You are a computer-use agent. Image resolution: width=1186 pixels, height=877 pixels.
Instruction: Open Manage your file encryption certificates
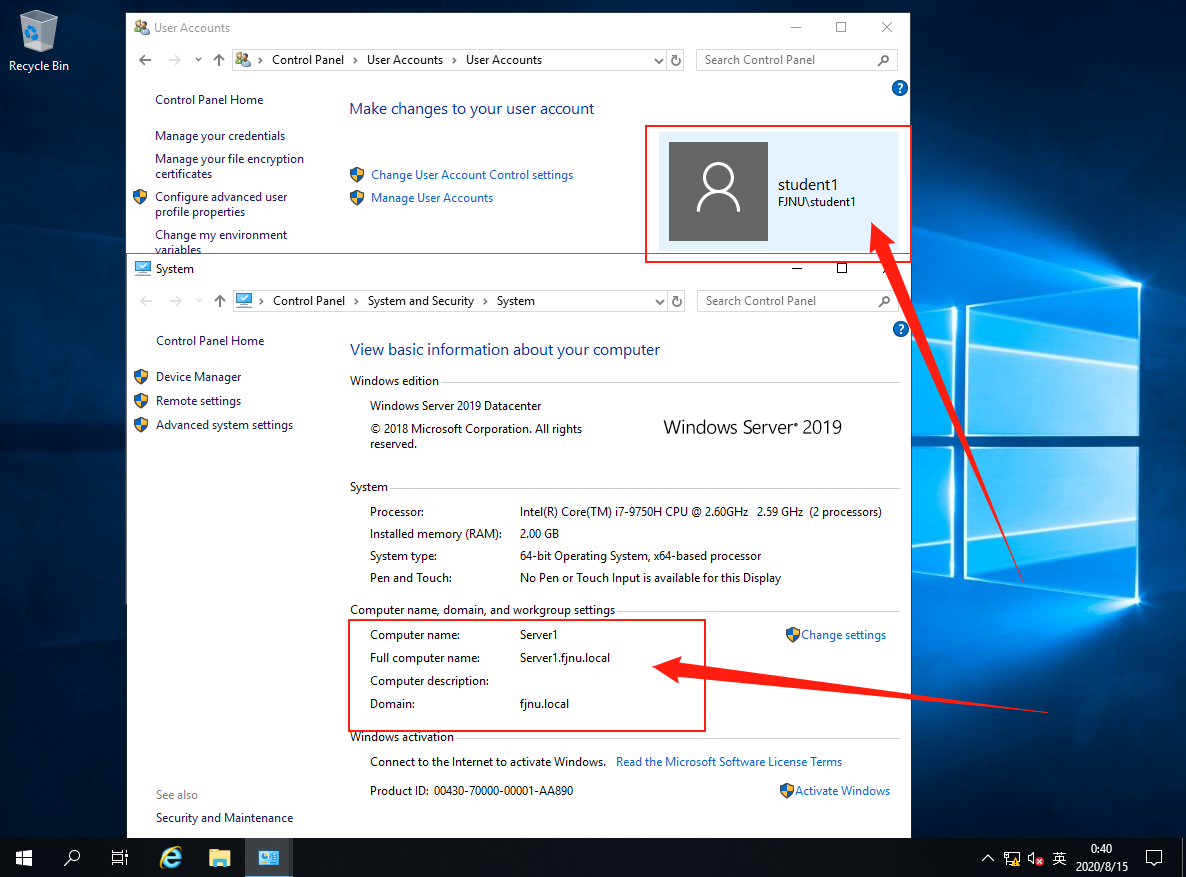pyautogui.click(x=229, y=166)
